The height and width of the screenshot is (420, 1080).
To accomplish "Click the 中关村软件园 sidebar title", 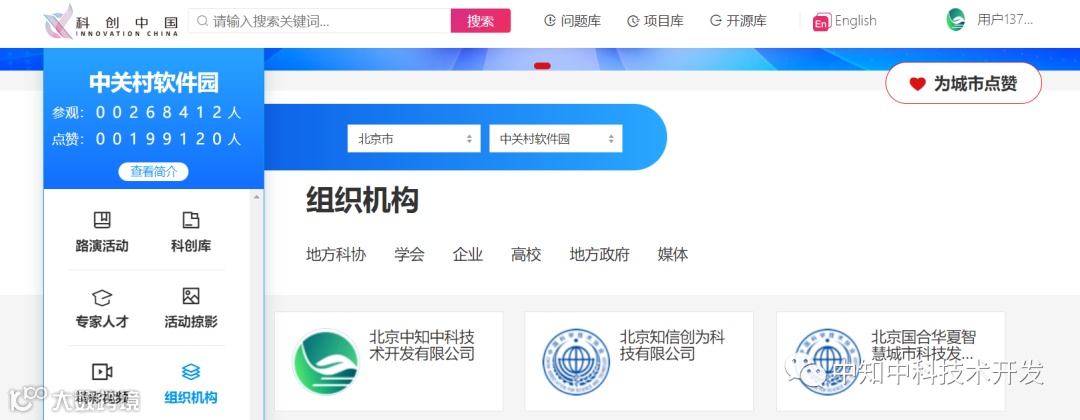I will pos(154,83).
